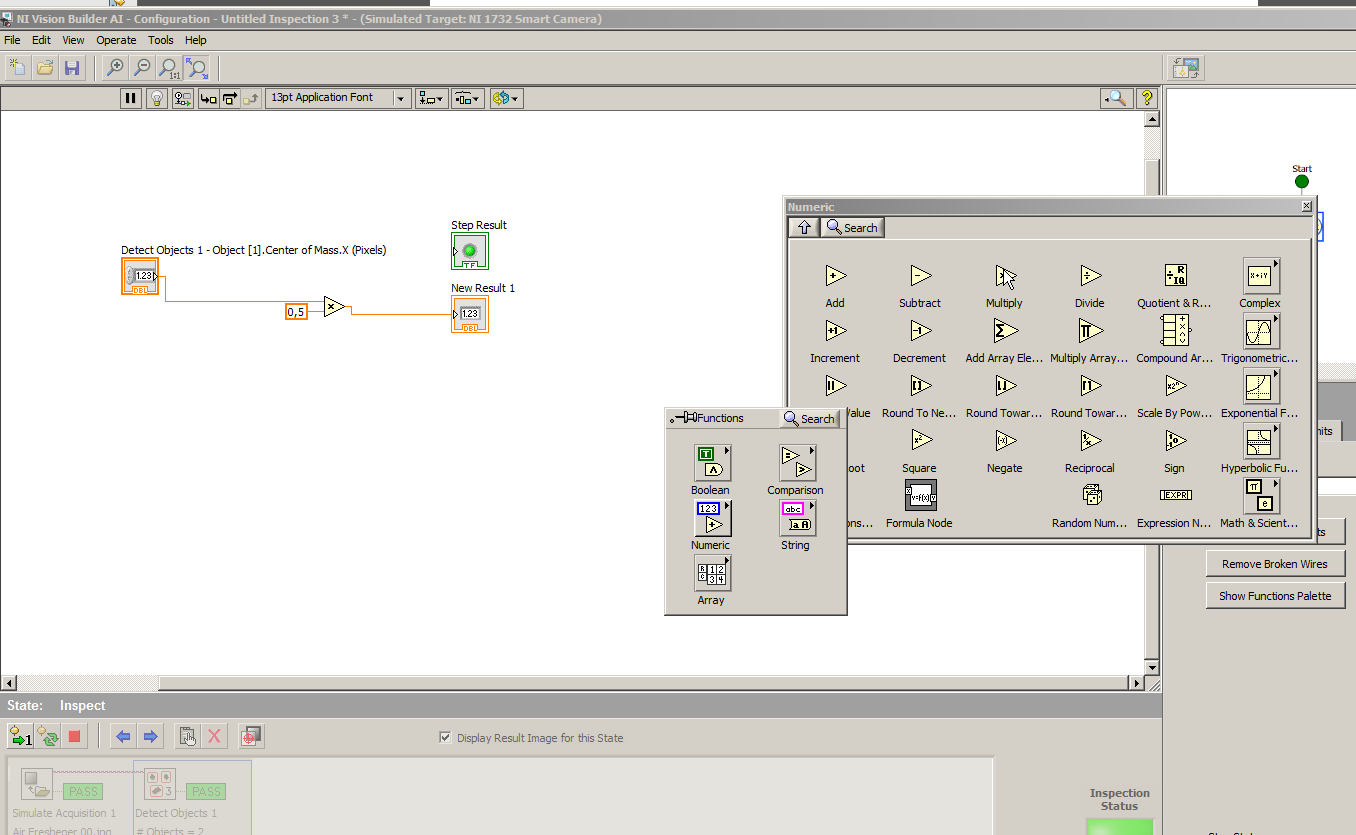Image resolution: width=1356 pixels, height=835 pixels.
Task: Click the Step Into debugging icon
Action: pyautogui.click(x=208, y=98)
